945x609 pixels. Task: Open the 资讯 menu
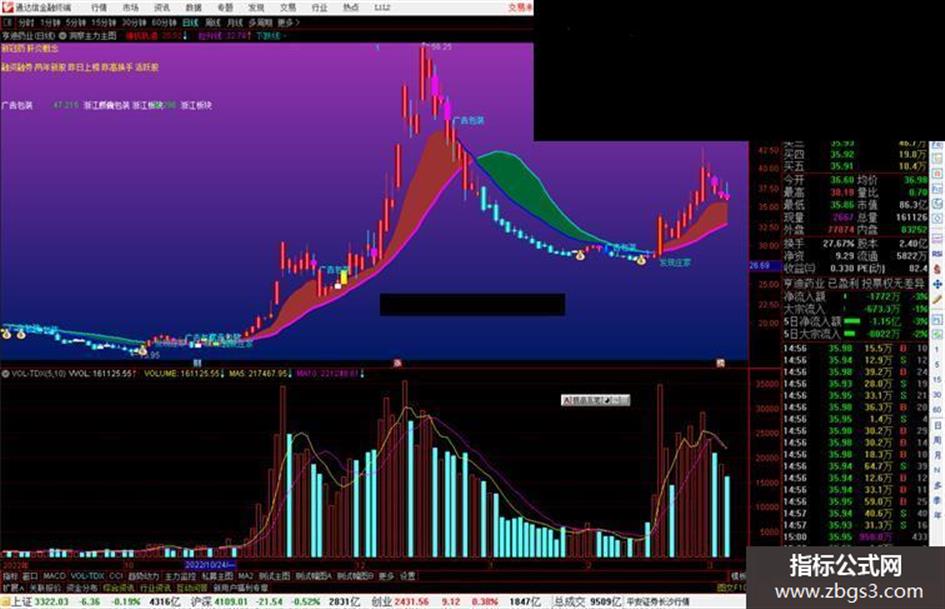[x=162, y=8]
